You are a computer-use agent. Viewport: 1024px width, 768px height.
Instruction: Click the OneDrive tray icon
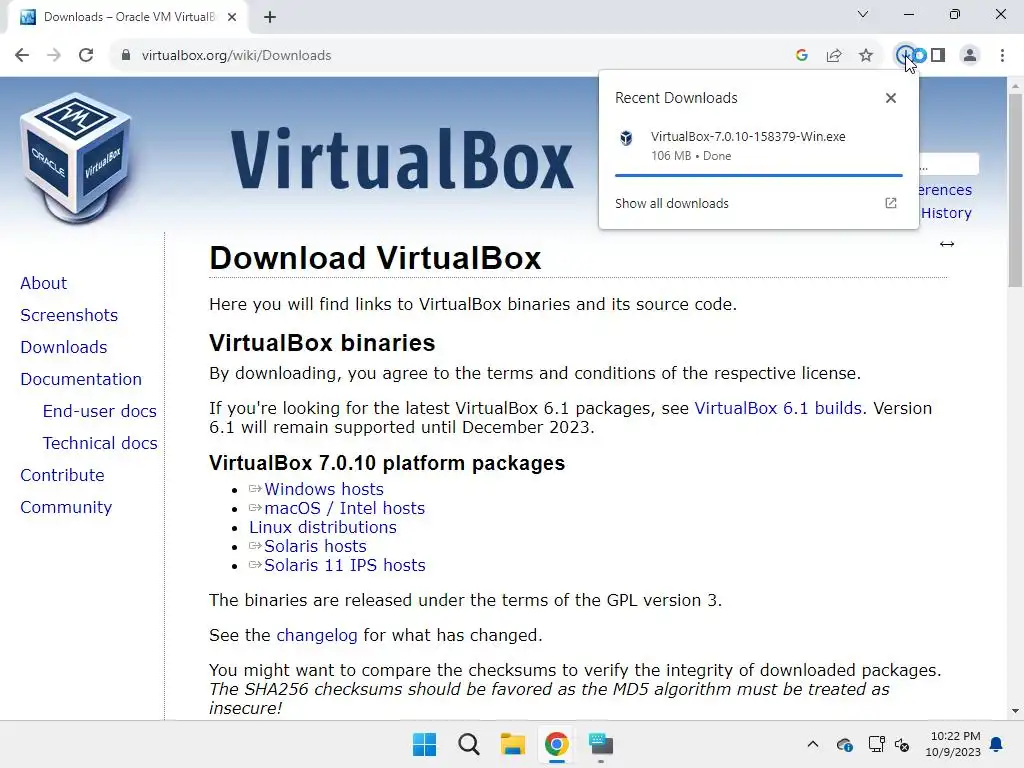click(844, 744)
